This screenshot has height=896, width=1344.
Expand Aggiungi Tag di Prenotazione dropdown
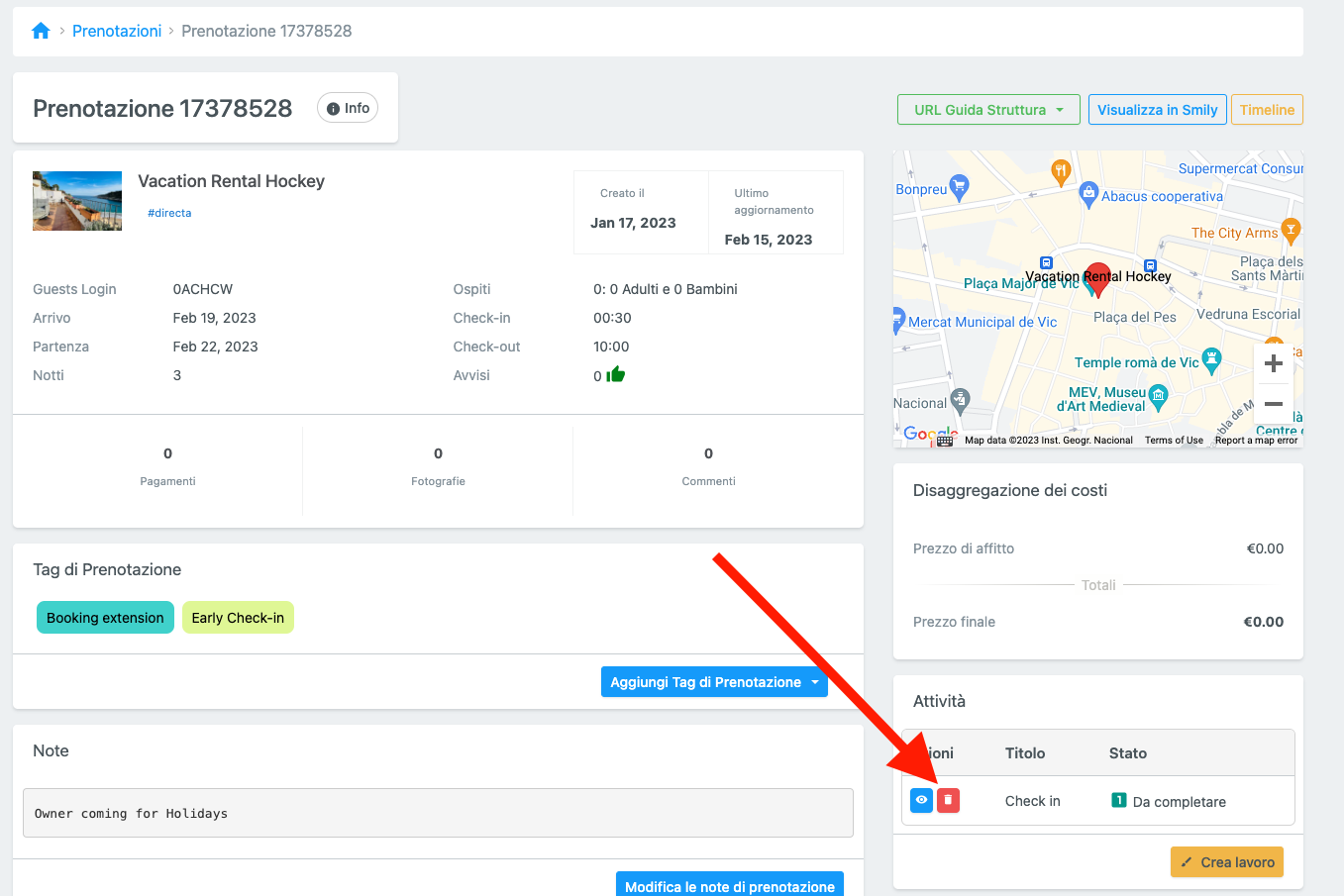point(815,682)
